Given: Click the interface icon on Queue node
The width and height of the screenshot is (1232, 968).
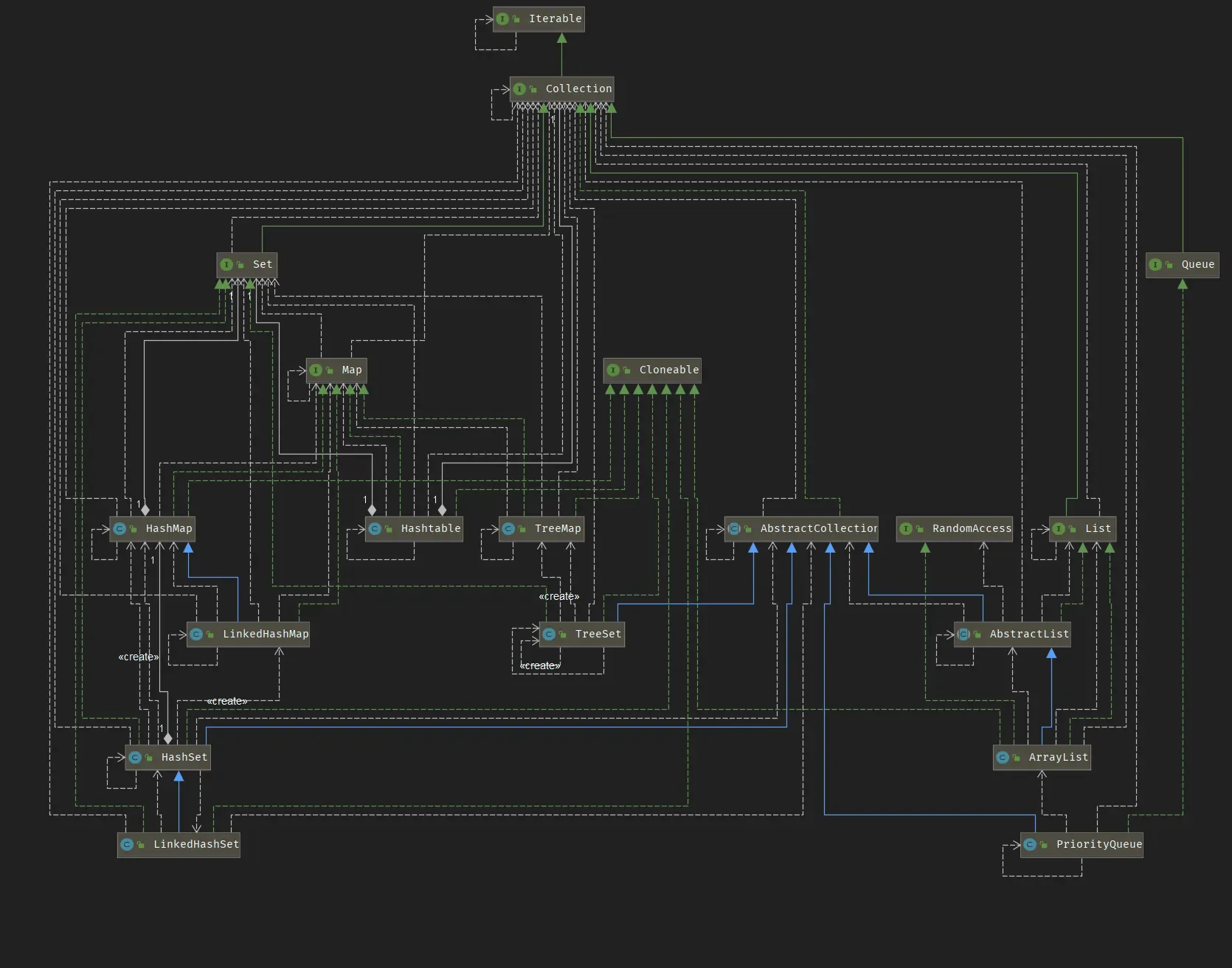Looking at the screenshot, I should pyautogui.click(x=1155, y=265).
